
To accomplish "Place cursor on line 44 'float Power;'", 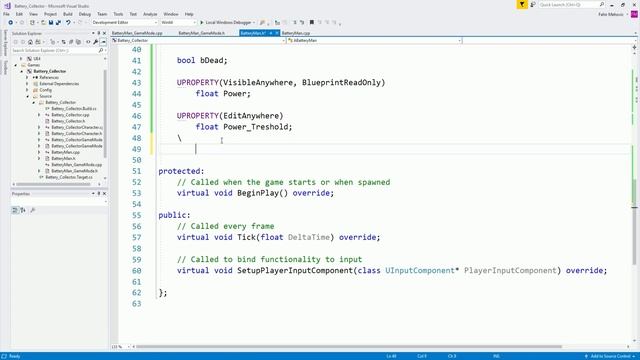I will pyautogui.click(x=223, y=94).
